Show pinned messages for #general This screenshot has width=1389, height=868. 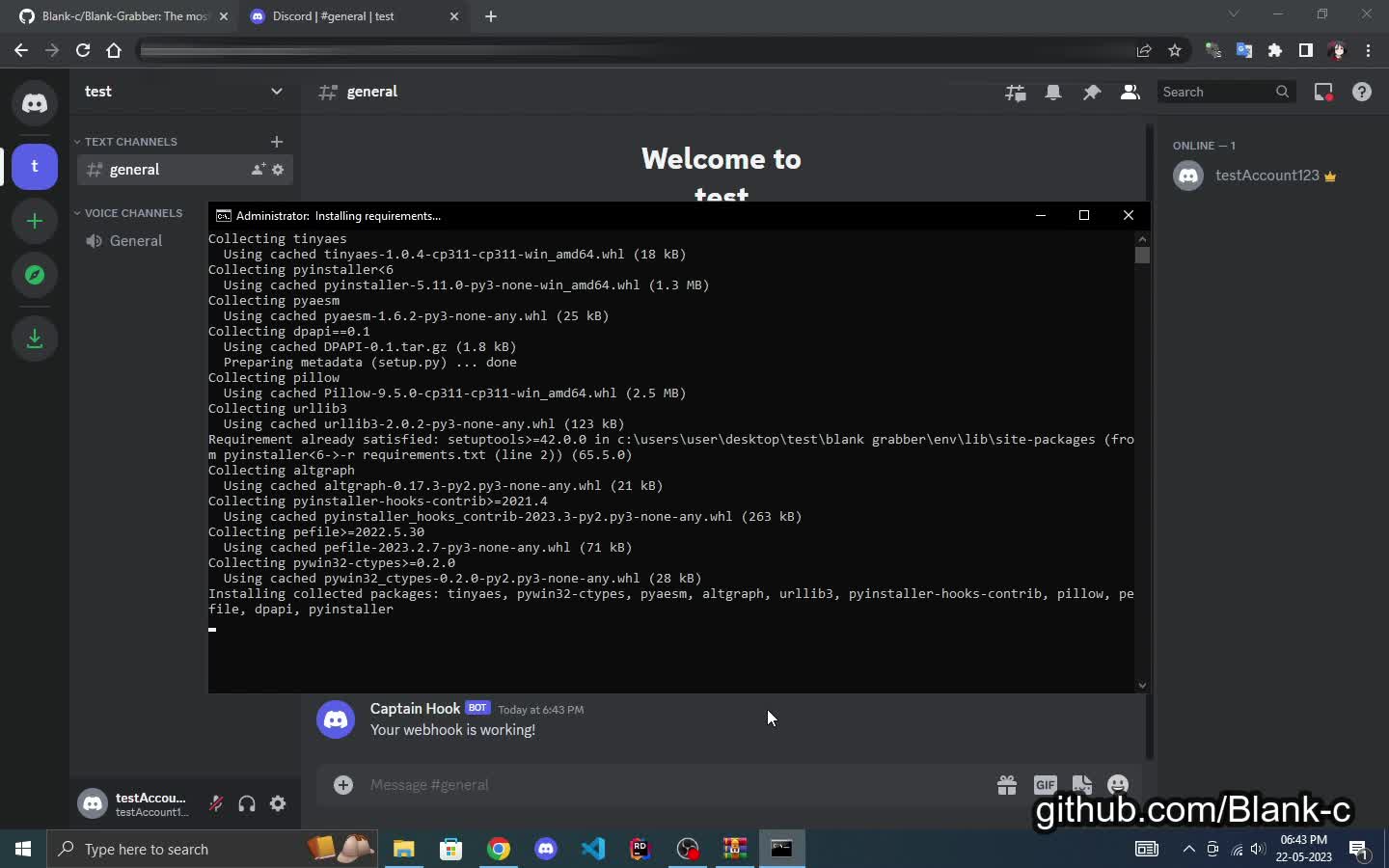1091,92
